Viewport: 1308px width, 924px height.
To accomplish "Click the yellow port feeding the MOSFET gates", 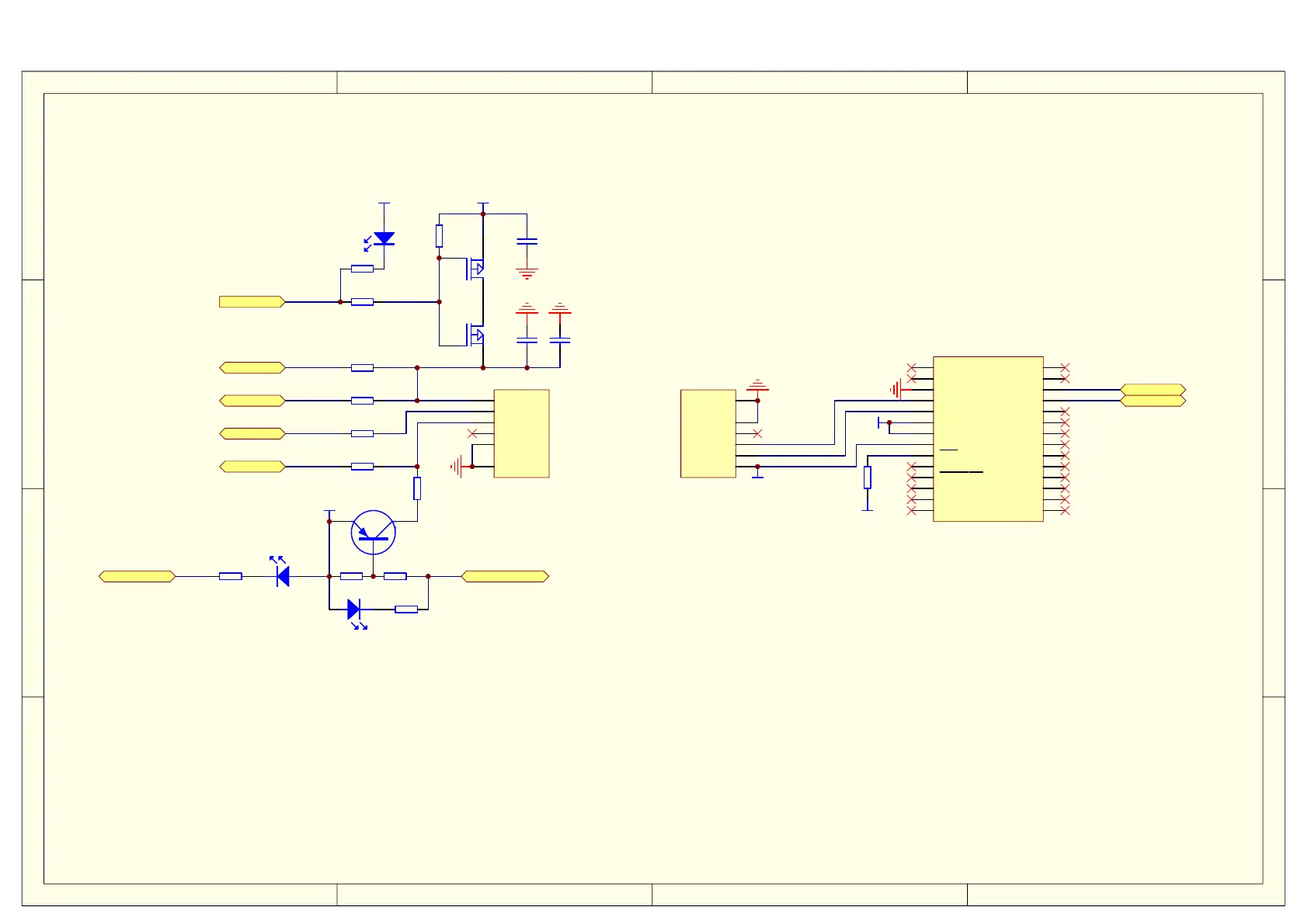I will tap(252, 302).
